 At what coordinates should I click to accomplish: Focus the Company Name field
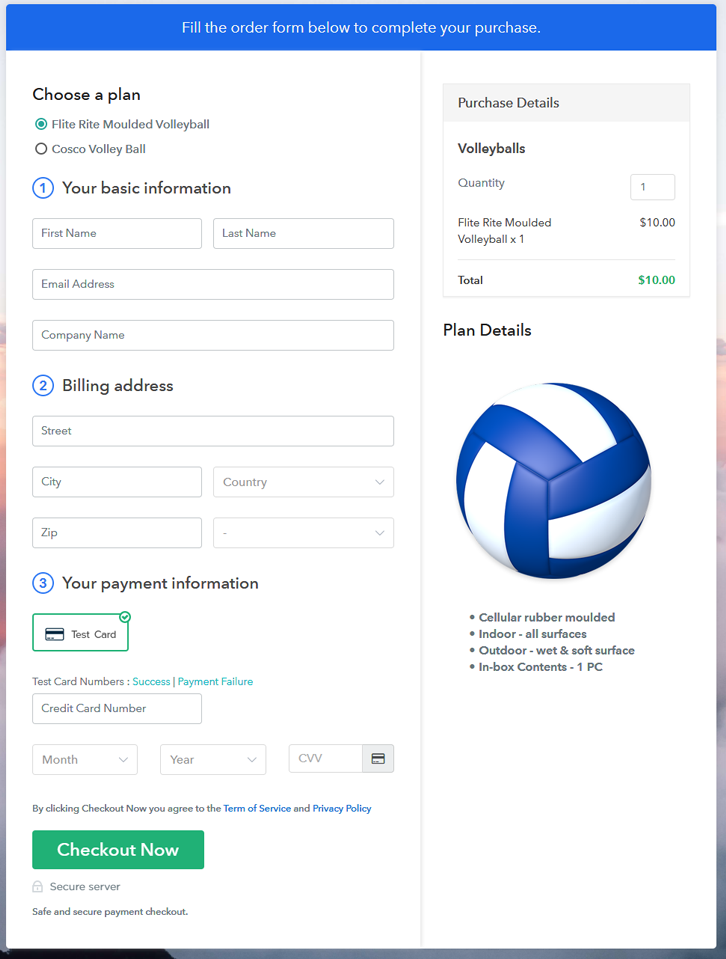[213, 335]
